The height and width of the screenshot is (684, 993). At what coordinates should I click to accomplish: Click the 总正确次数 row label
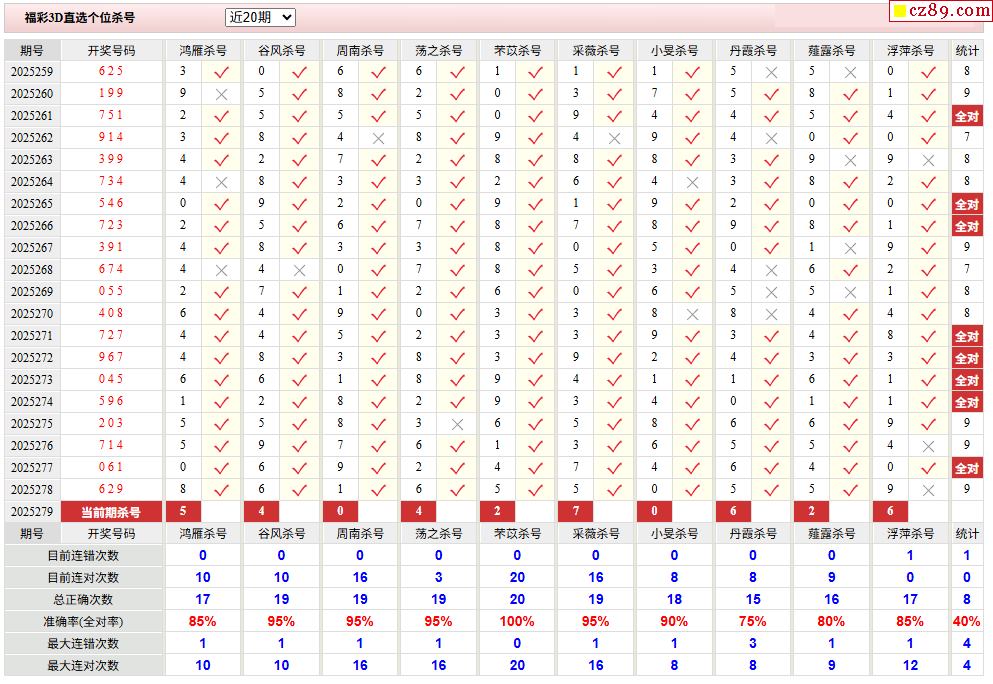pyautogui.click(x=83, y=600)
